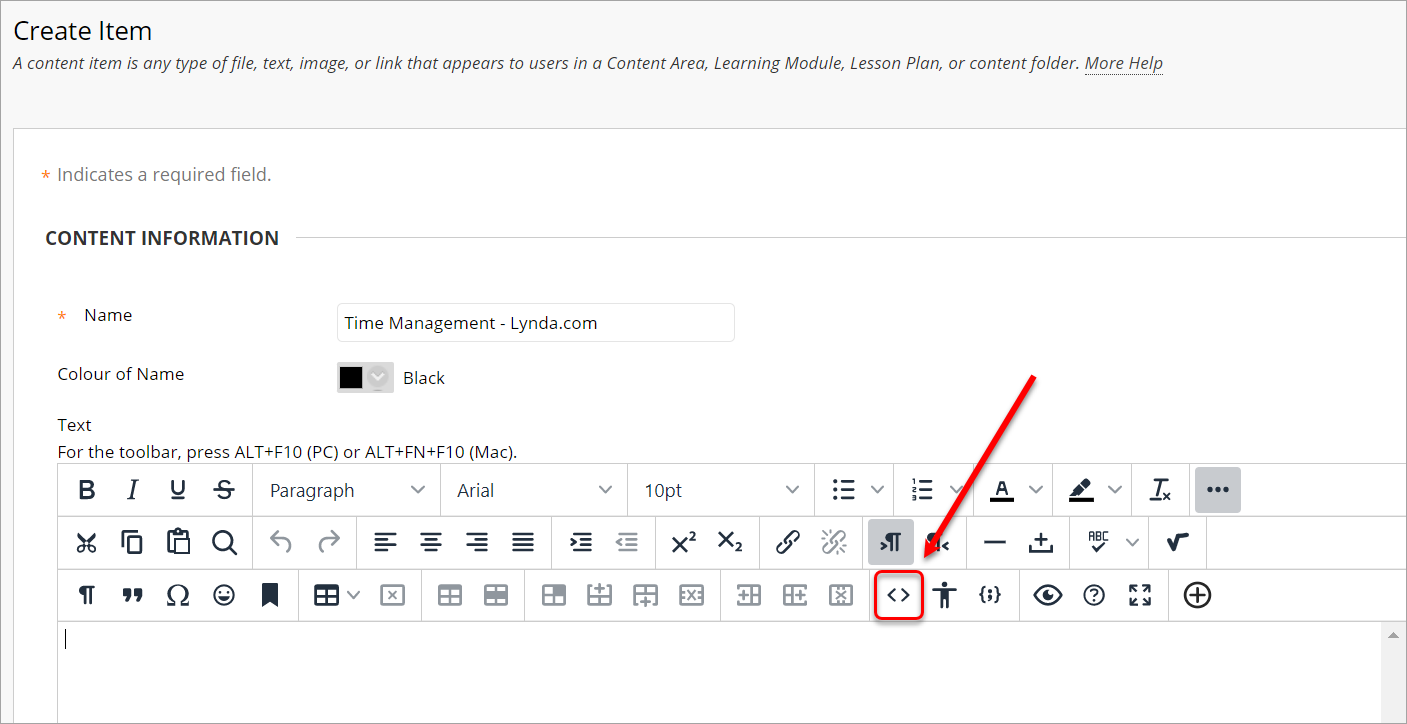Insert a blockquote

coord(132,595)
